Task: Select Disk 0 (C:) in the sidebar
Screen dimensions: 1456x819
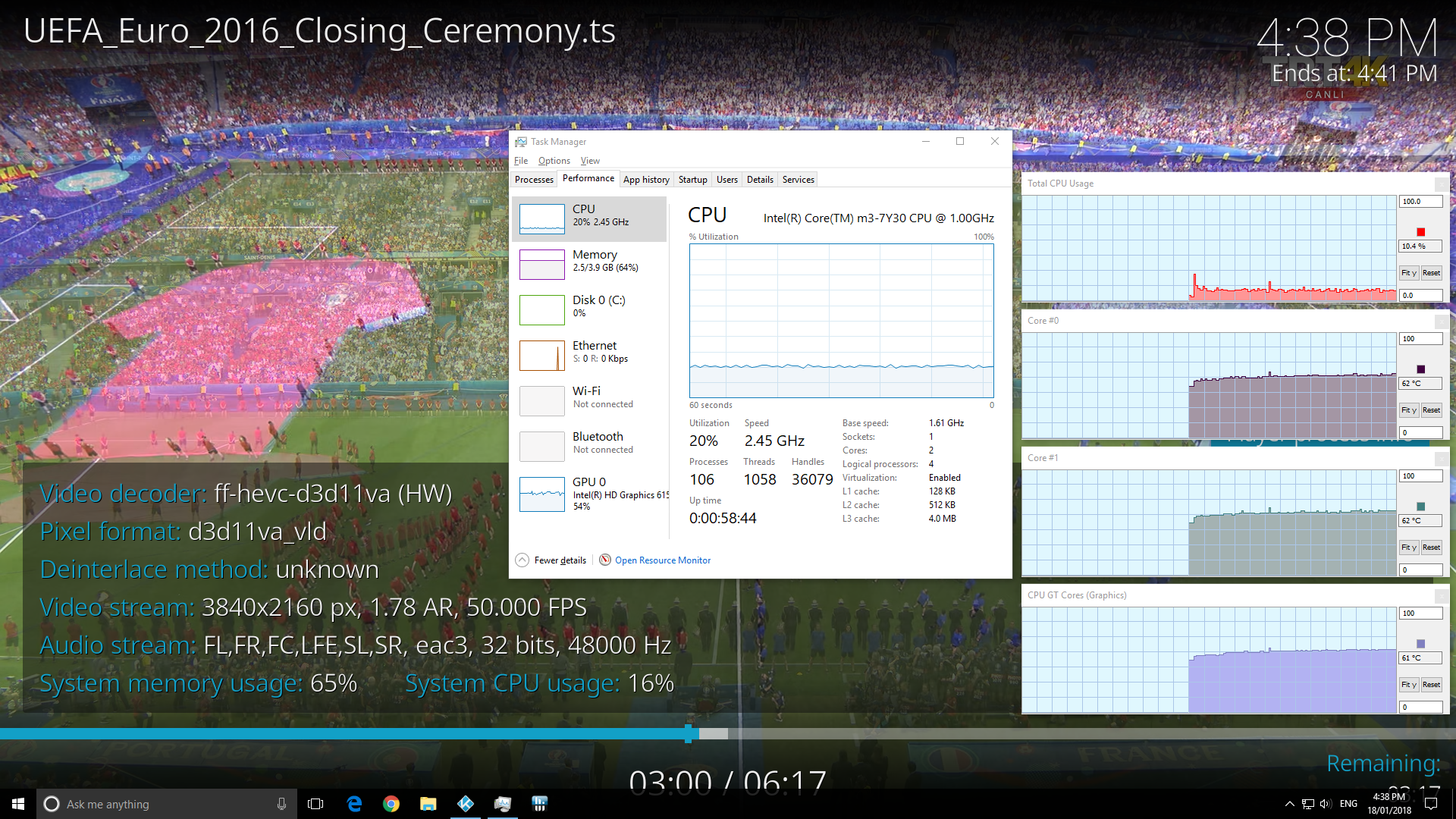Action: (x=589, y=309)
